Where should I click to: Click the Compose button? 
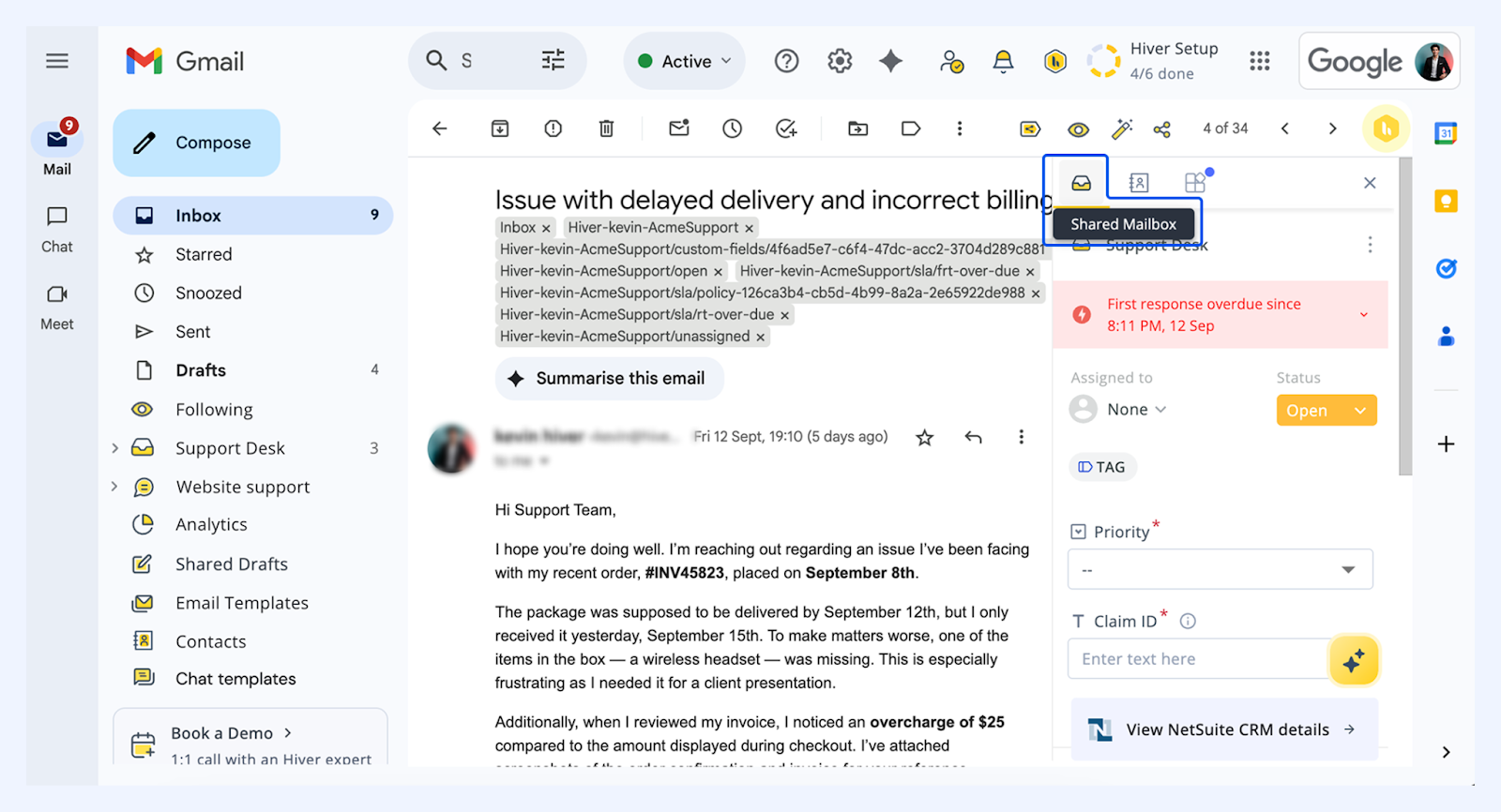(x=197, y=143)
